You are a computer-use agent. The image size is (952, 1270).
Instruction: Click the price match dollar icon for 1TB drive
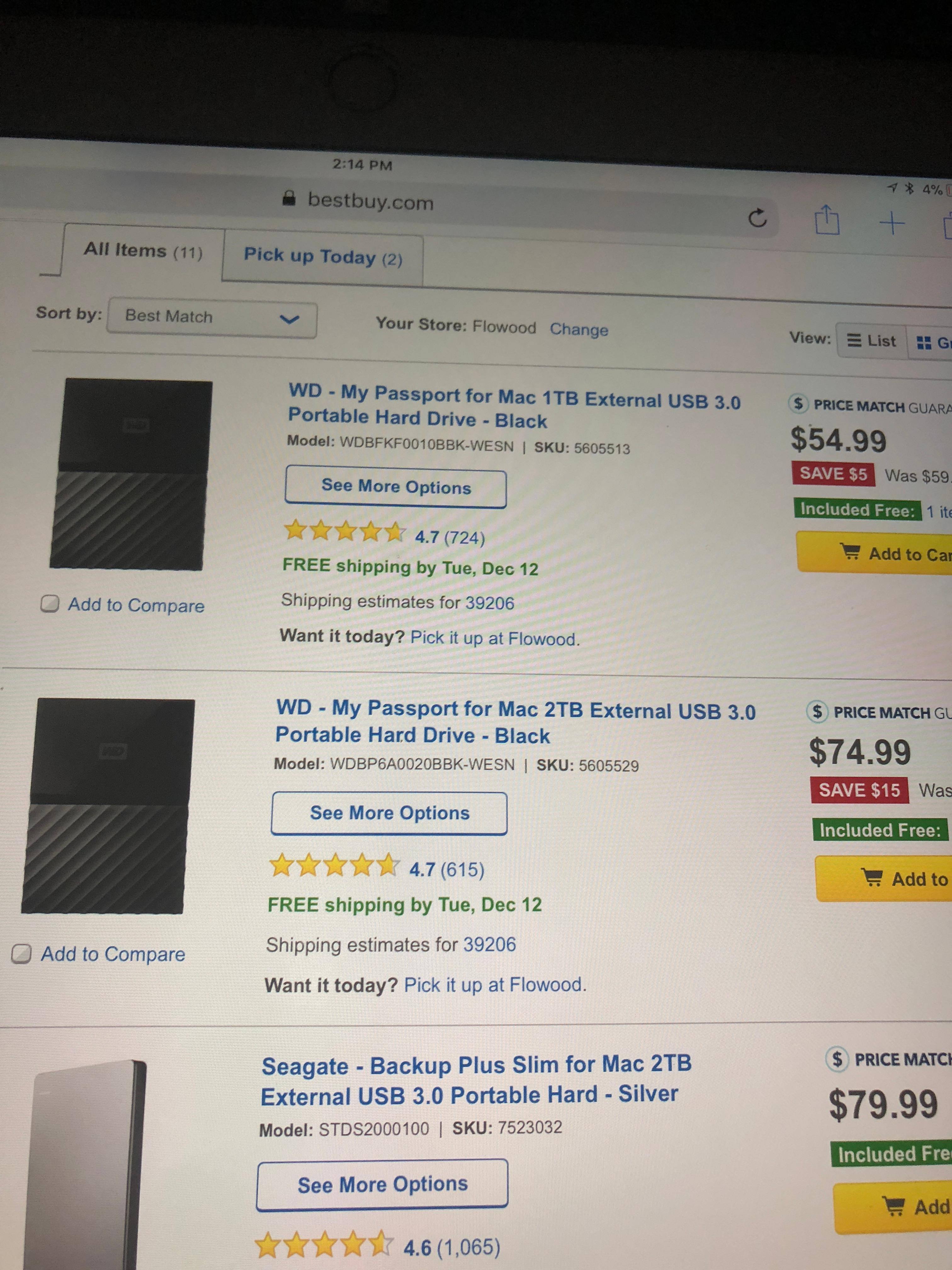click(x=798, y=403)
